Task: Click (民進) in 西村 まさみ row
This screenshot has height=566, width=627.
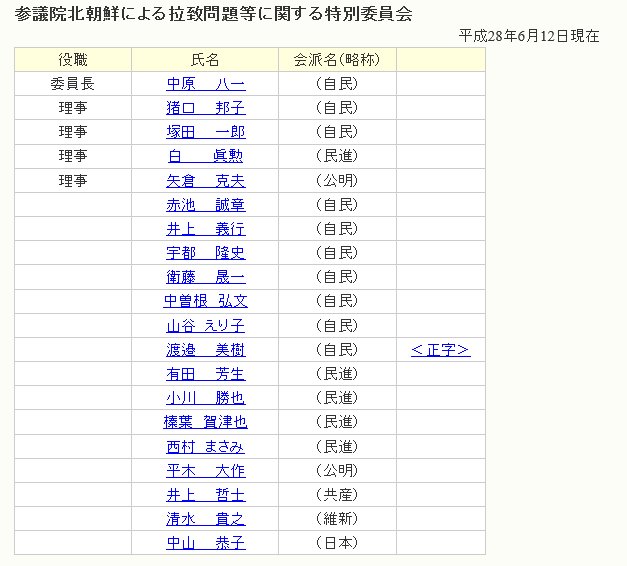Action: (x=337, y=446)
